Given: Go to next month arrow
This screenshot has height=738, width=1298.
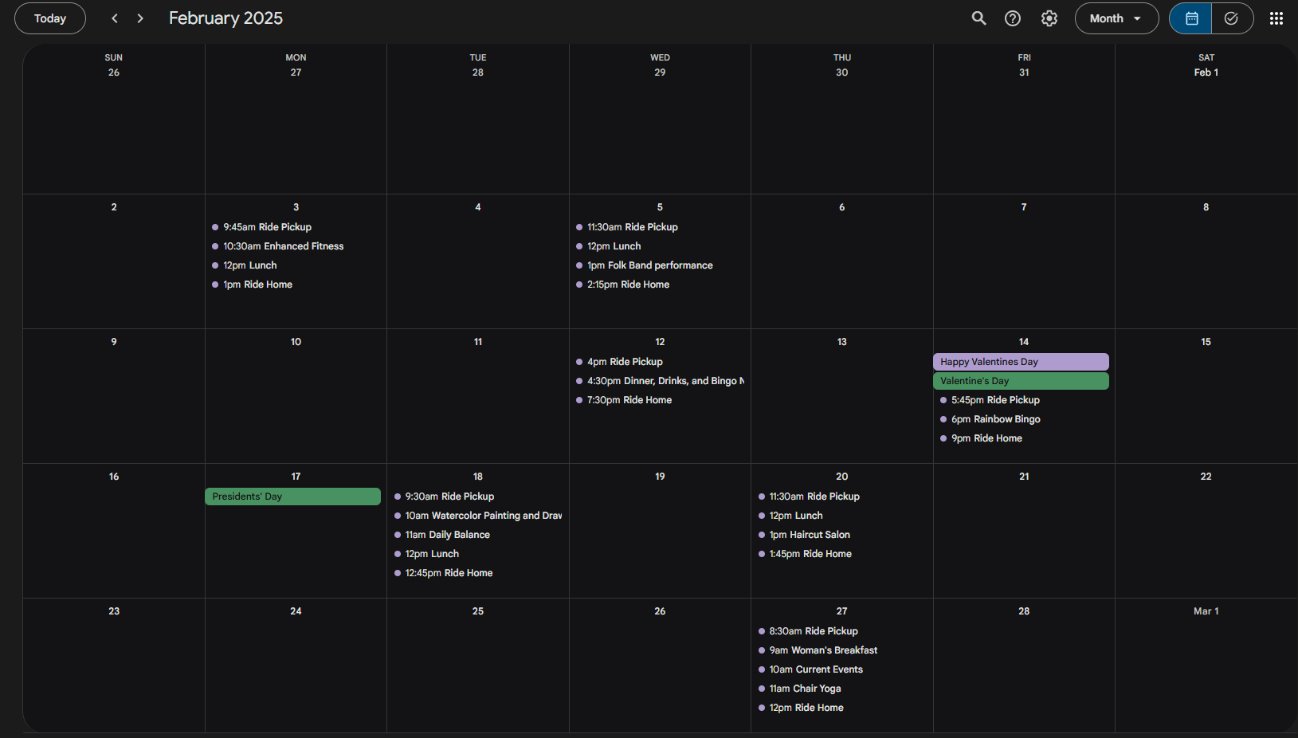Looking at the screenshot, I should (140, 18).
